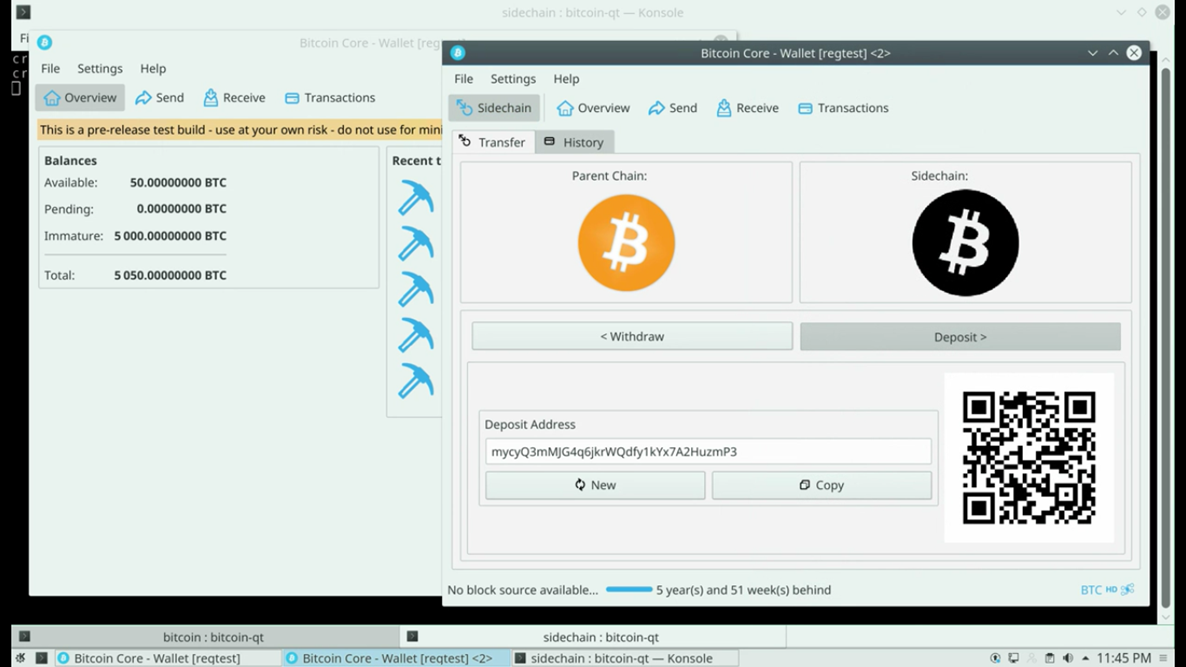Open 'Bitcoin Core - Wallet [regtest] <2>' taskbar entry

coord(396,658)
